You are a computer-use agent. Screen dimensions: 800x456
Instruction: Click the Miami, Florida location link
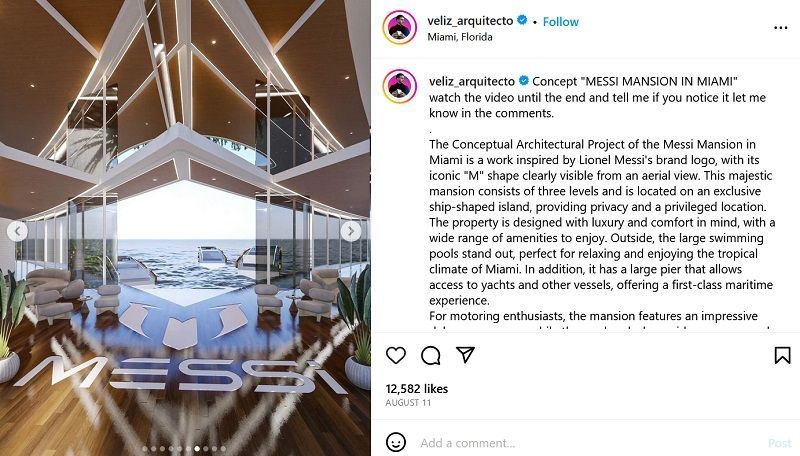tap(460, 37)
